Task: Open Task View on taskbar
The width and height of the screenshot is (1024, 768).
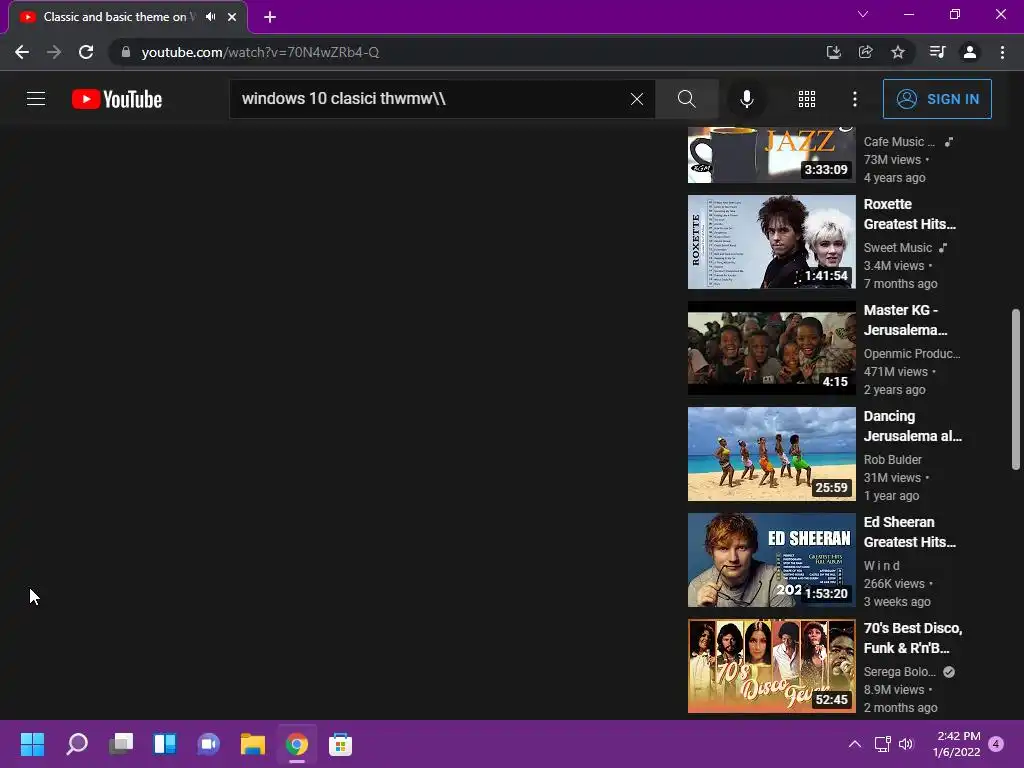Action: (x=121, y=744)
